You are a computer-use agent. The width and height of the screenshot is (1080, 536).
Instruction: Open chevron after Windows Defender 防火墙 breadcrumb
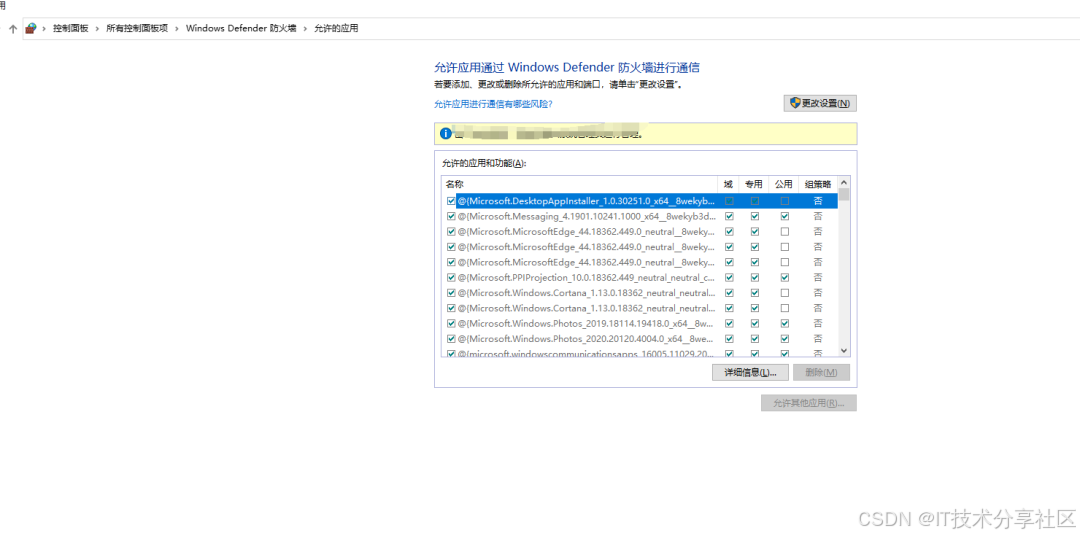click(x=306, y=29)
